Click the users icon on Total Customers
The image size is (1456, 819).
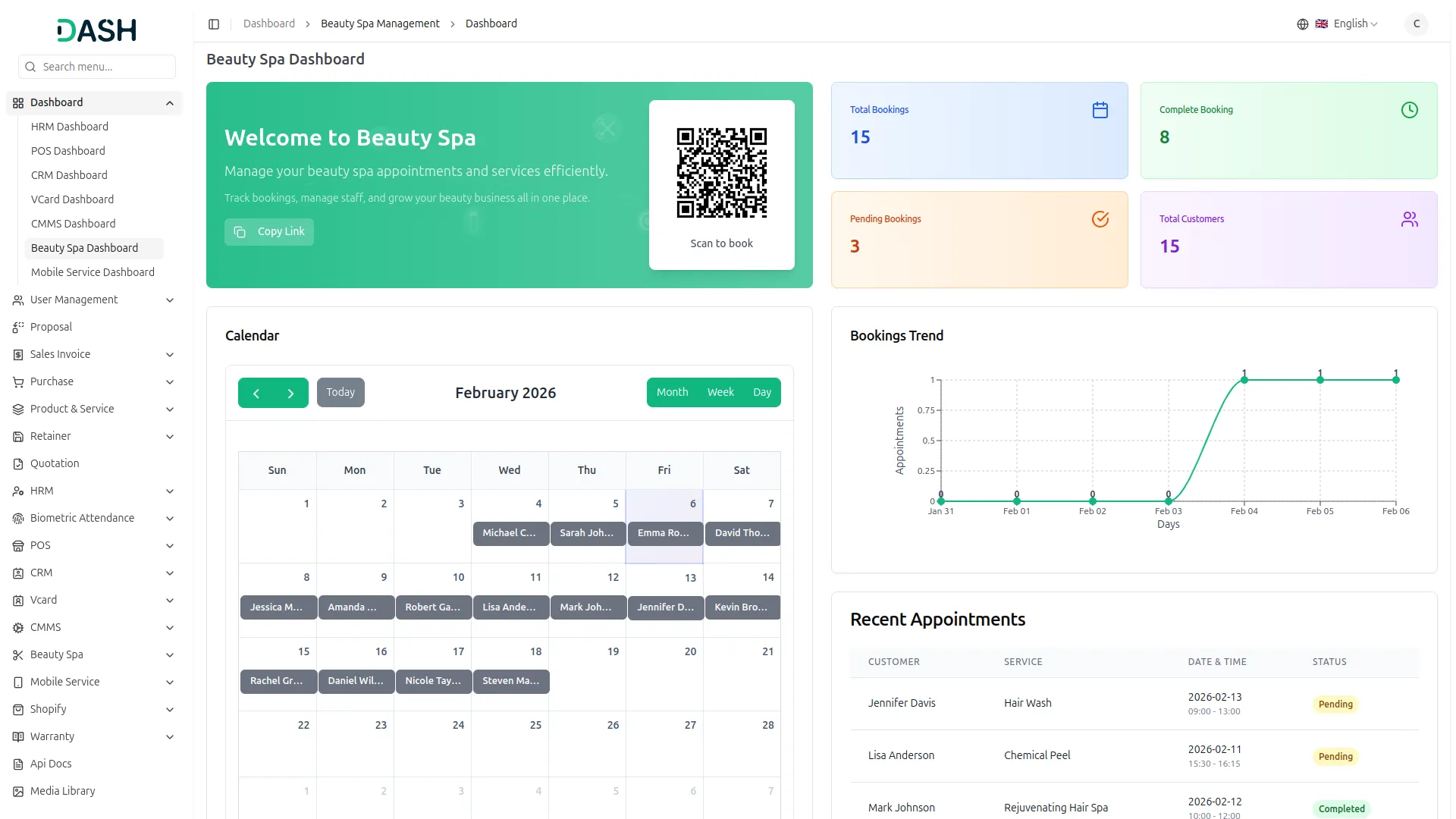pos(1409,220)
